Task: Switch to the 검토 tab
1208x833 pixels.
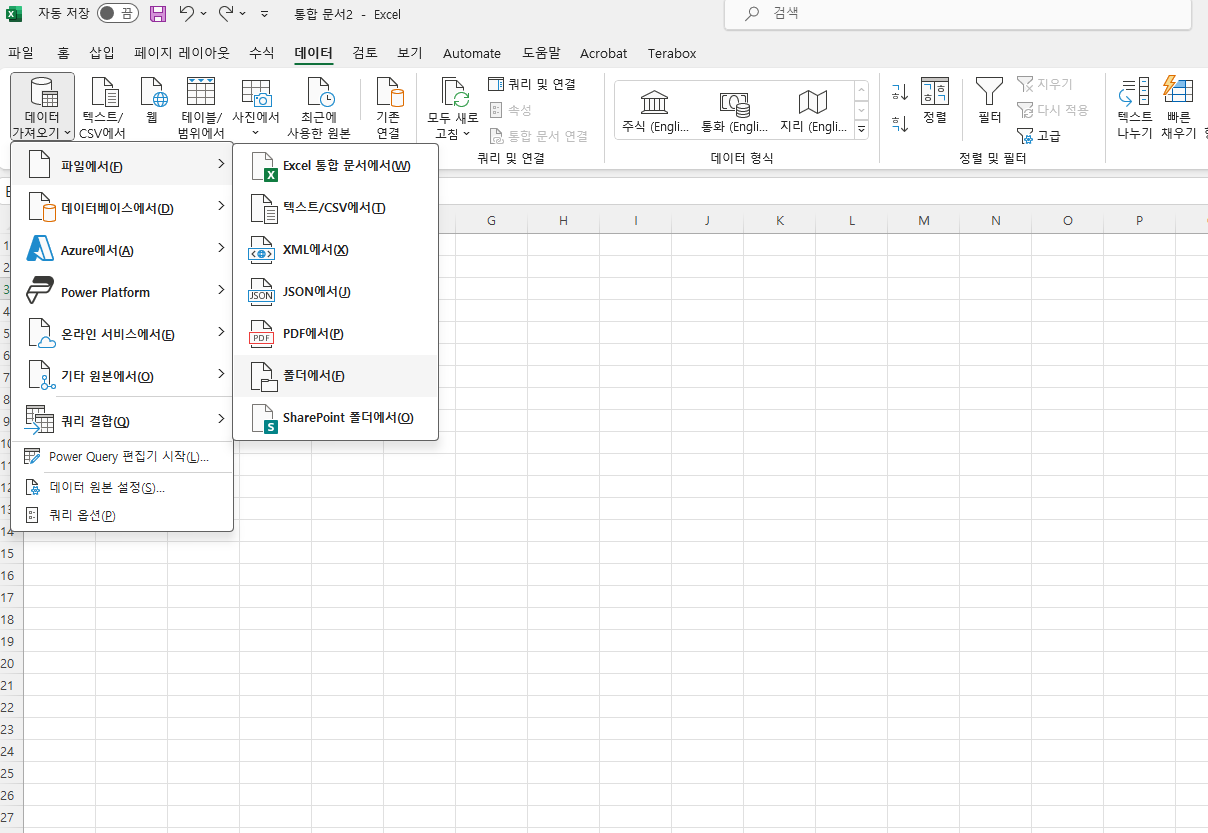Action: 365,53
